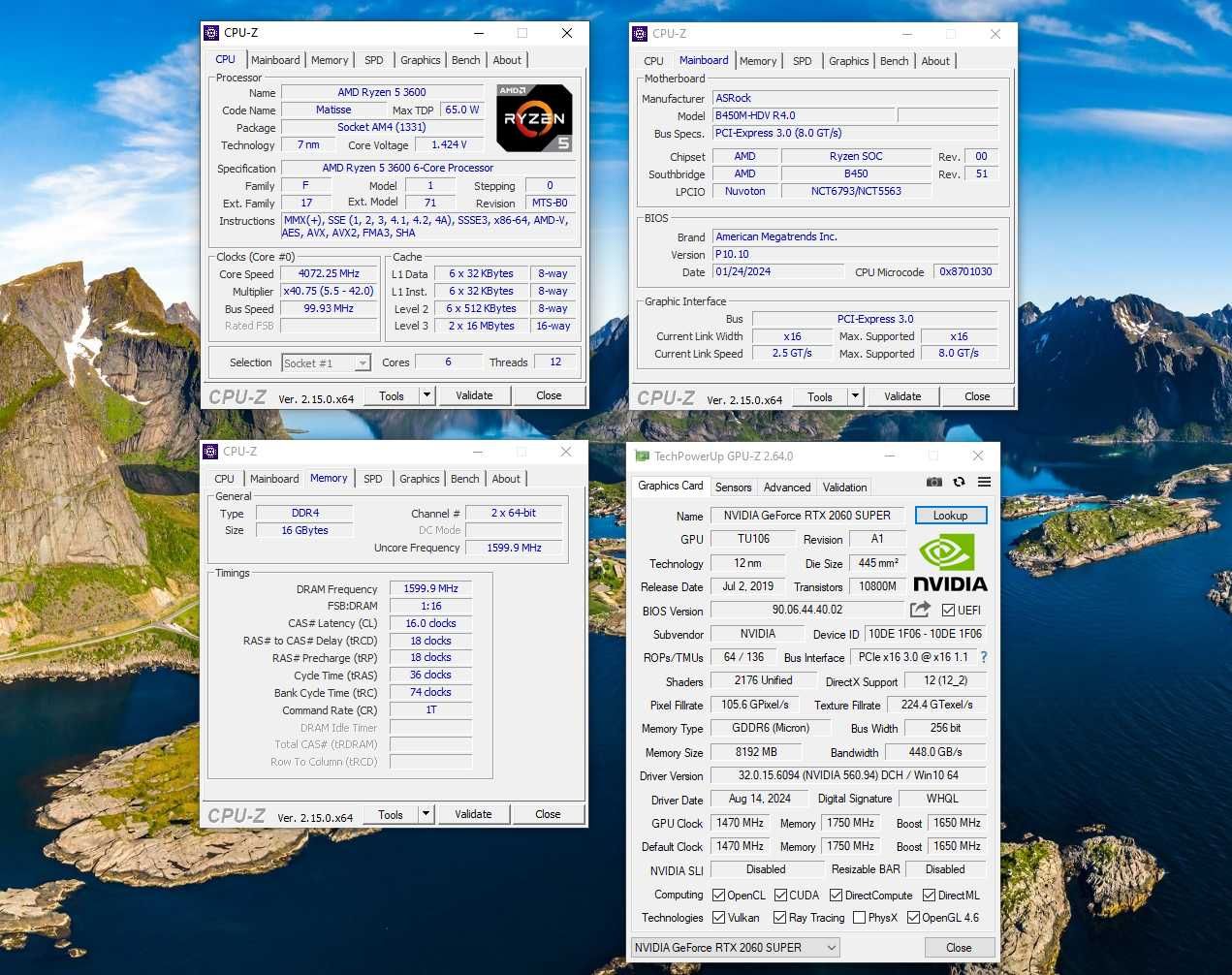
Task: Click GPU-Z refresh icon
Action: click(959, 482)
